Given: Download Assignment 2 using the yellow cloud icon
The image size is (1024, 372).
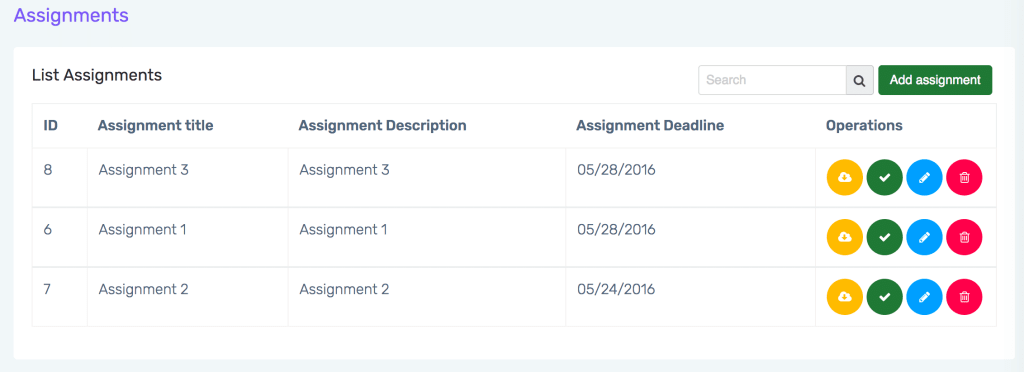Looking at the screenshot, I should point(845,298).
